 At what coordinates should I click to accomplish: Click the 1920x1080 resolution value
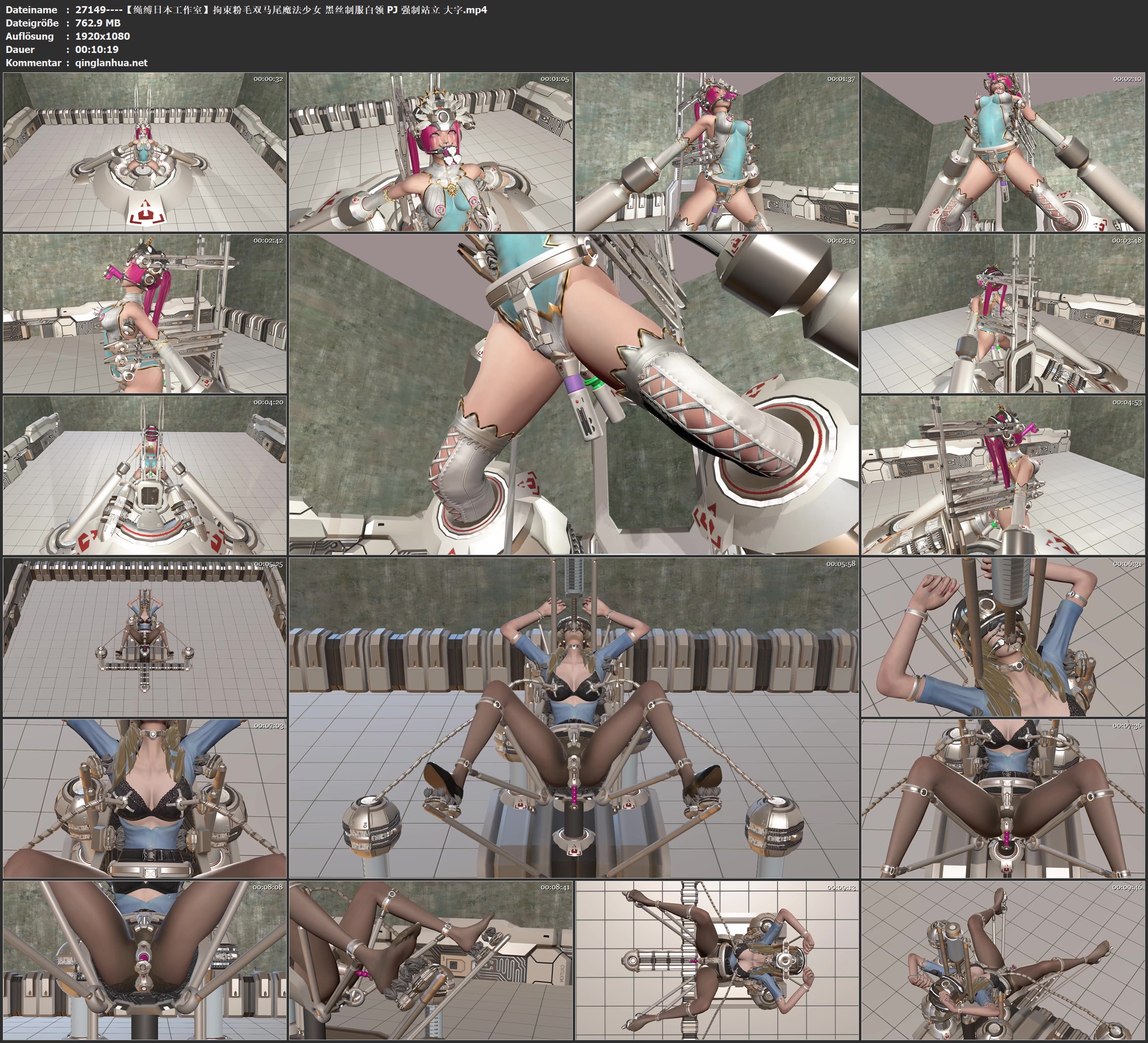tap(103, 36)
